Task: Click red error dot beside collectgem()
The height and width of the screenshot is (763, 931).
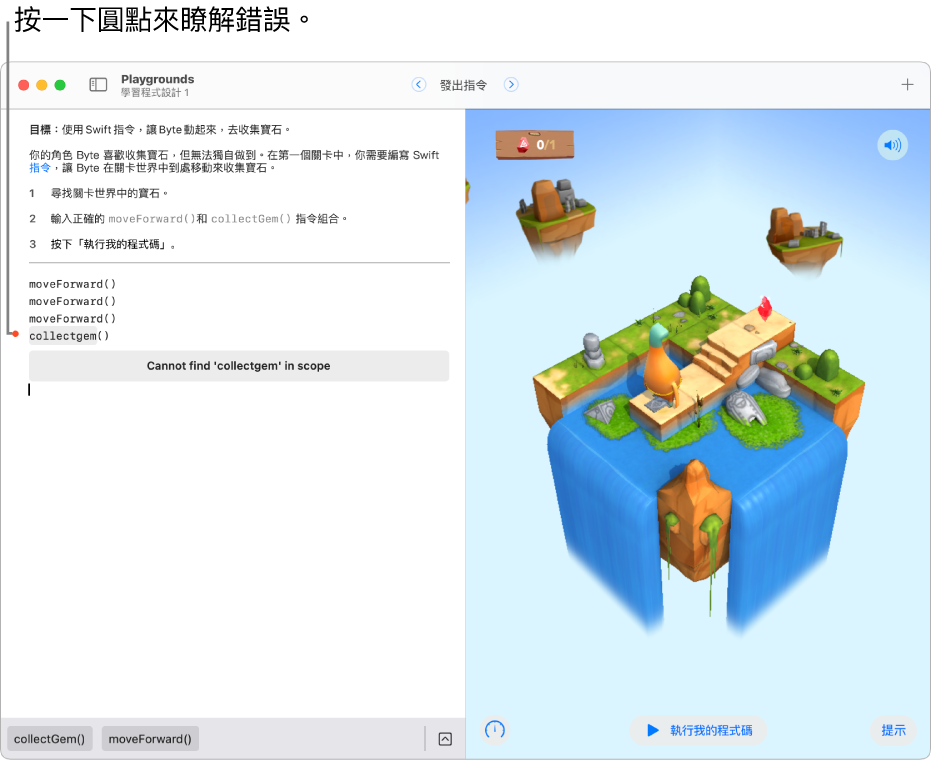Action: coord(15,334)
